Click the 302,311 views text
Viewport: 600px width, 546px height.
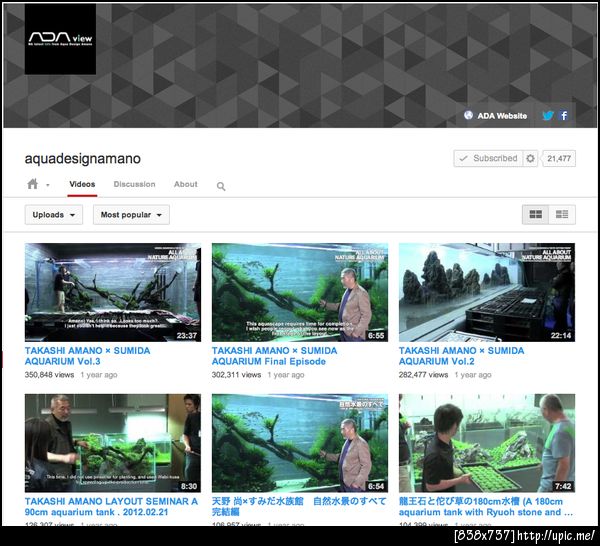click(236, 375)
